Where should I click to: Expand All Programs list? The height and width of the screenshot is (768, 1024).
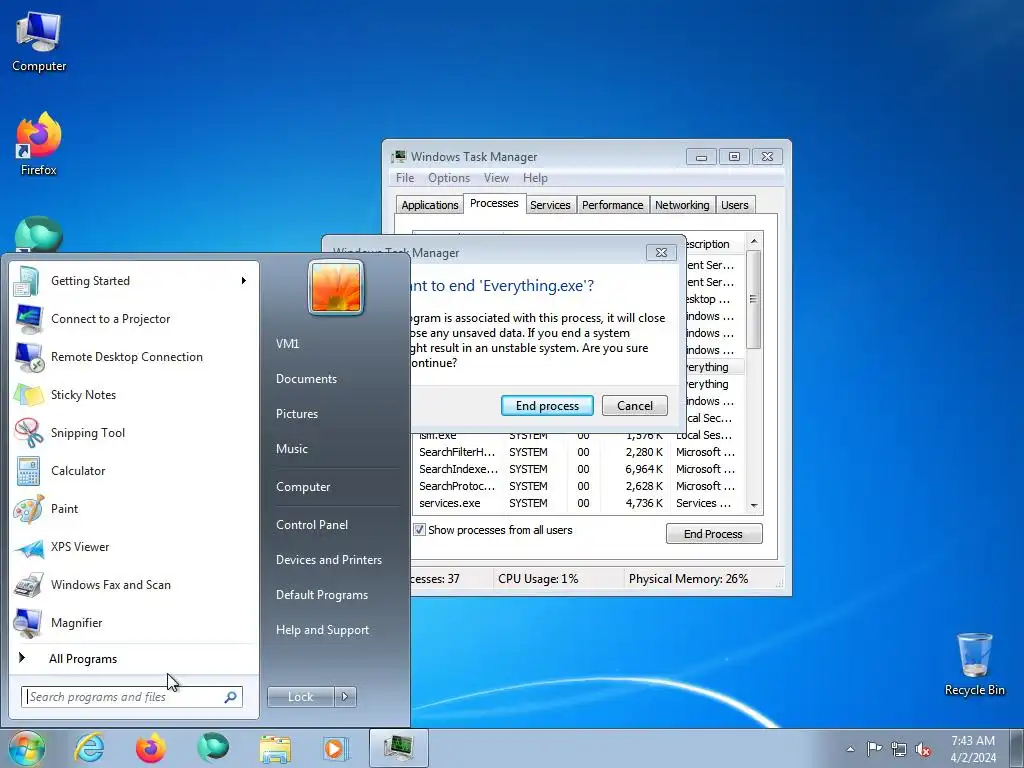[x=83, y=659]
